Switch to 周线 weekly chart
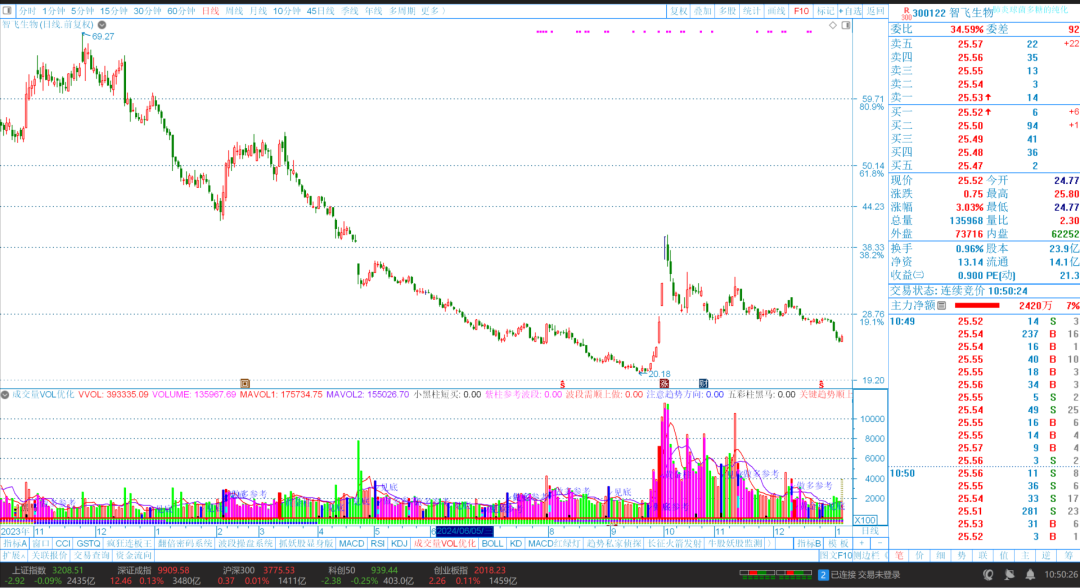Image resolution: width=1080 pixels, height=588 pixels. [x=234, y=11]
